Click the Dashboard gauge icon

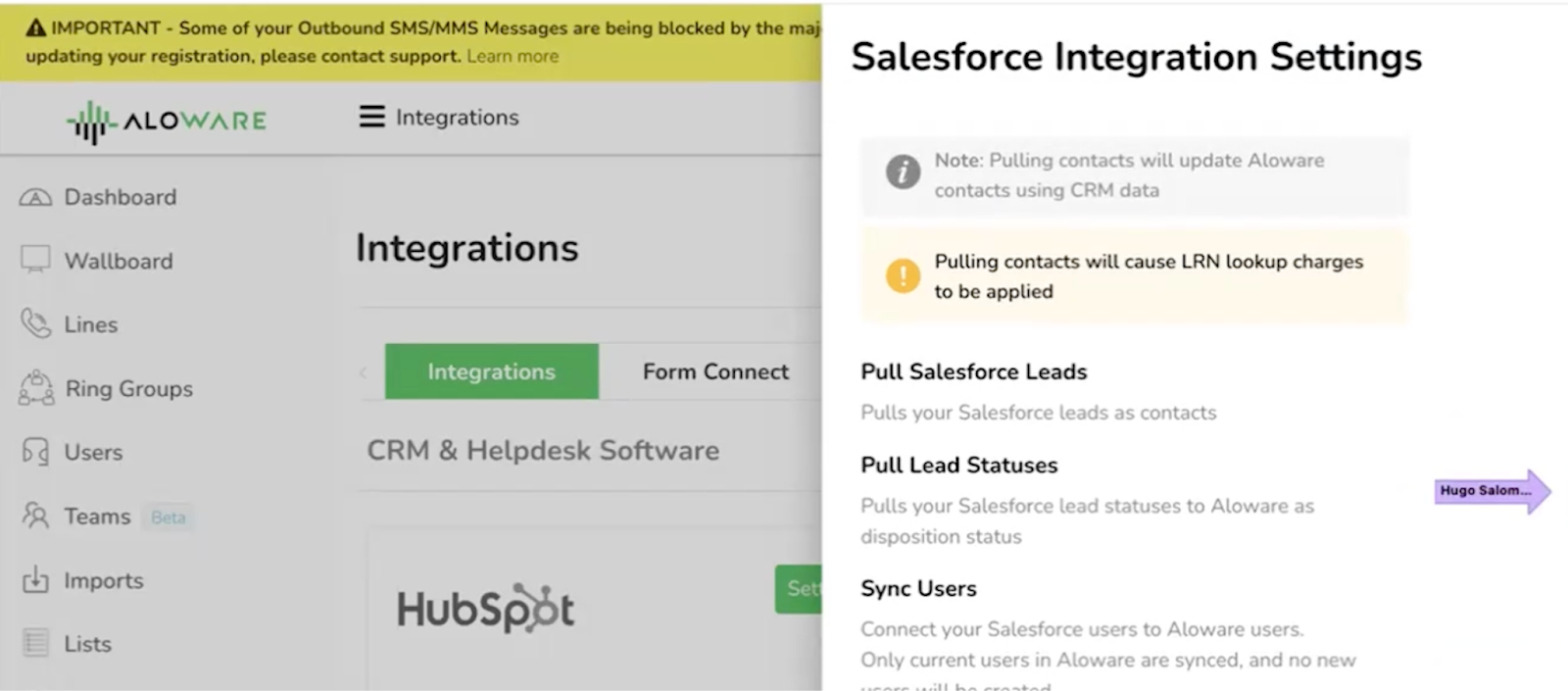tap(35, 197)
